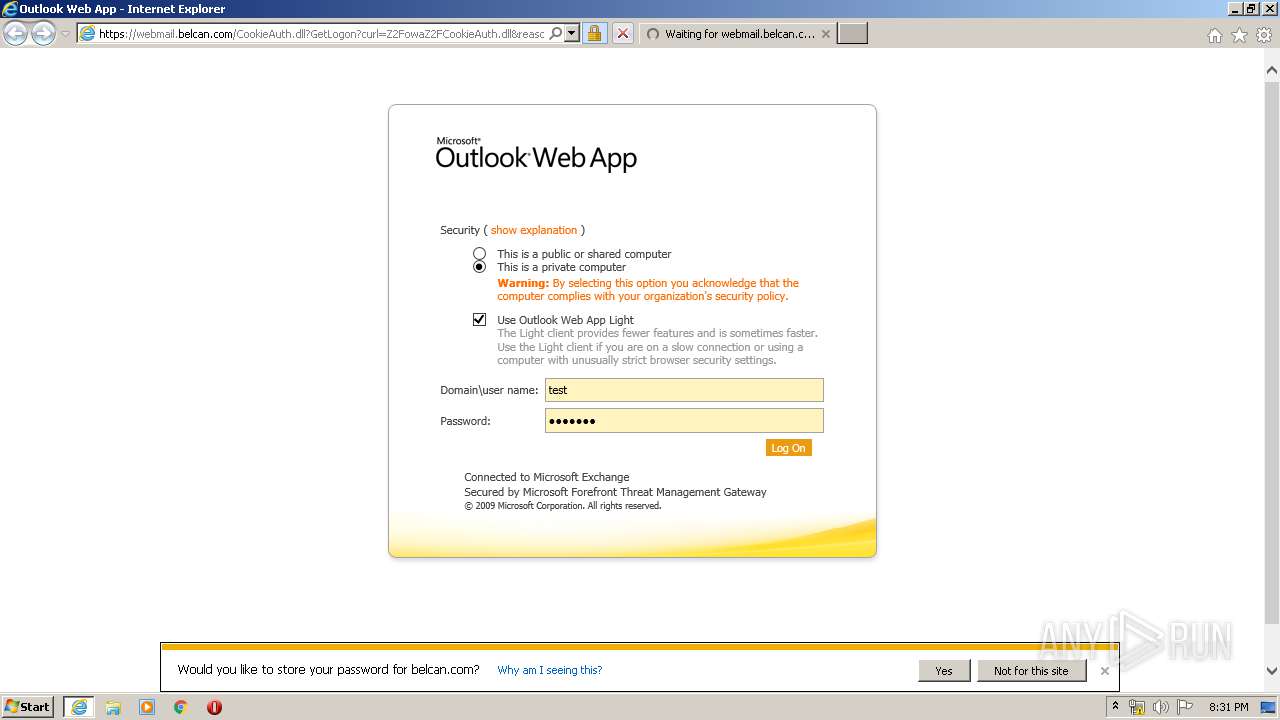This screenshot has height=720, width=1280.
Task: Click 'Secured by Microsoft Forefront Threat Management Gateway' text
Action: coord(615,492)
